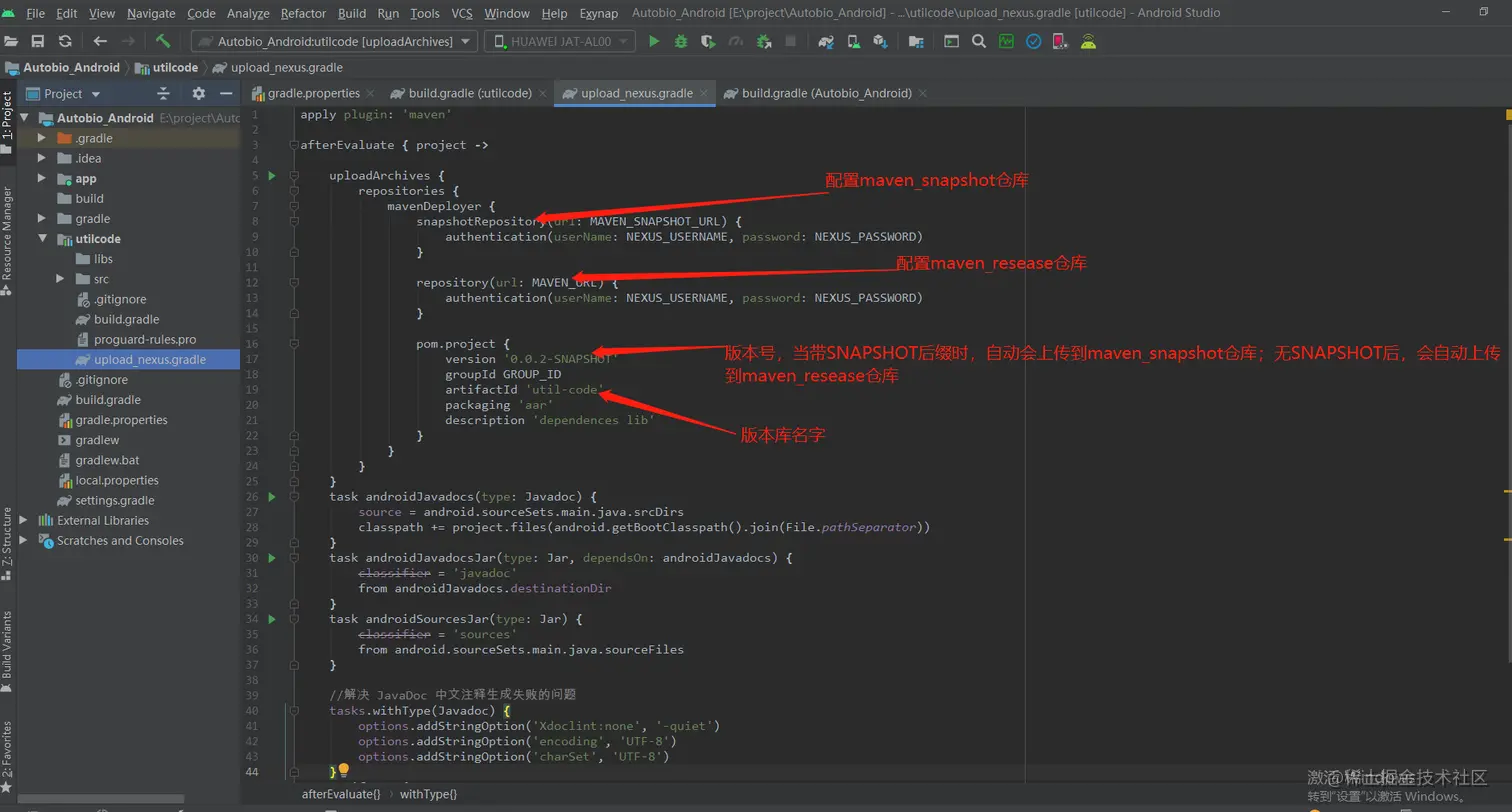This screenshot has height=812, width=1512.
Task: Click the withType{} breadcrumb at editor bottom
Action: point(428,793)
